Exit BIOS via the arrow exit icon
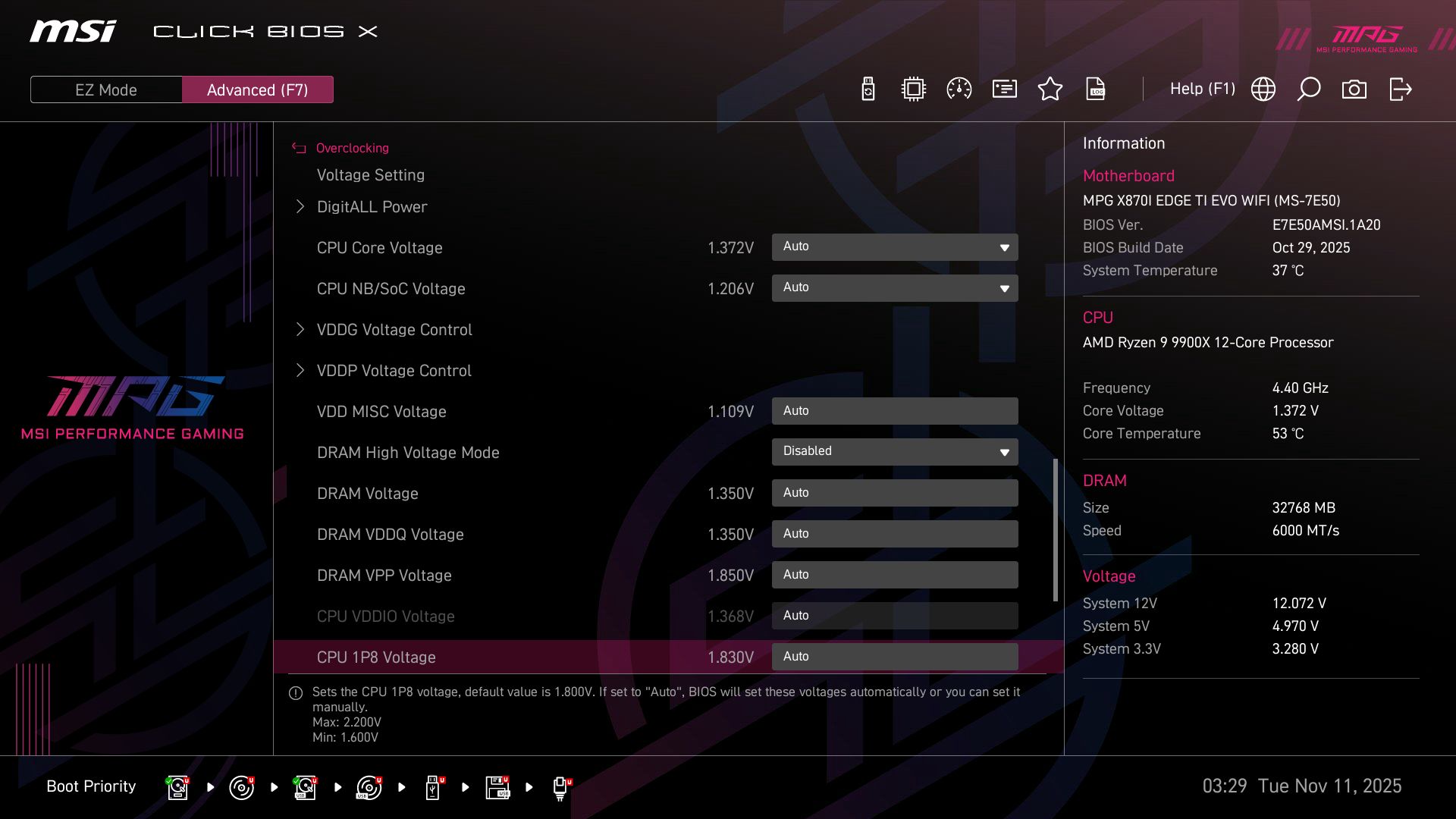Image resolution: width=1456 pixels, height=819 pixels. (x=1399, y=89)
